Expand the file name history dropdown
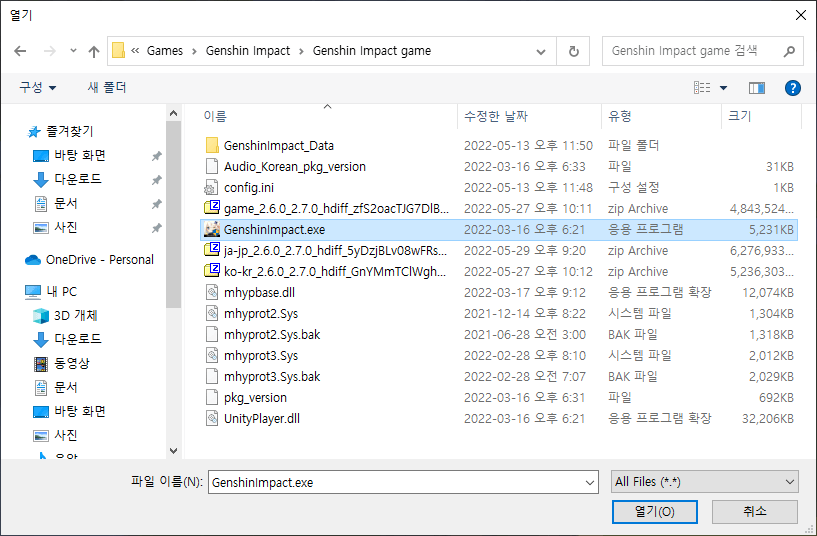Image resolution: width=817 pixels, height=536 pixels. [590, 482]
